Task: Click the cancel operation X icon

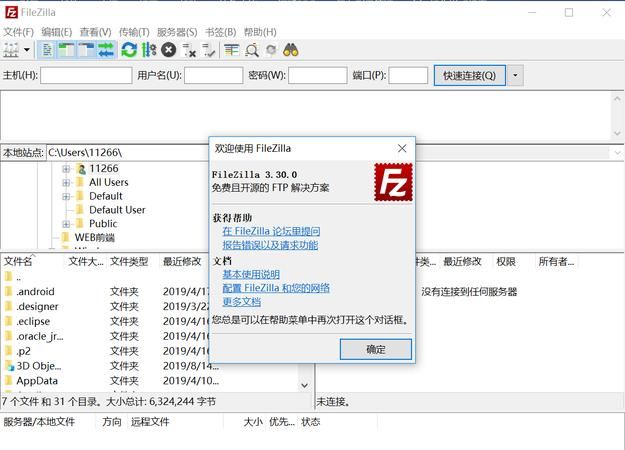Action: pos(169,50)
